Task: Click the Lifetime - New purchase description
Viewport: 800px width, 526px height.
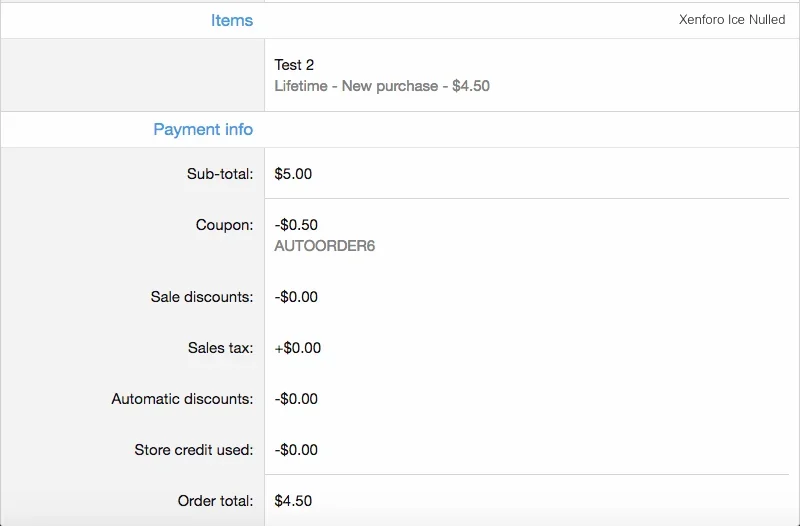Action: [382, 86]
